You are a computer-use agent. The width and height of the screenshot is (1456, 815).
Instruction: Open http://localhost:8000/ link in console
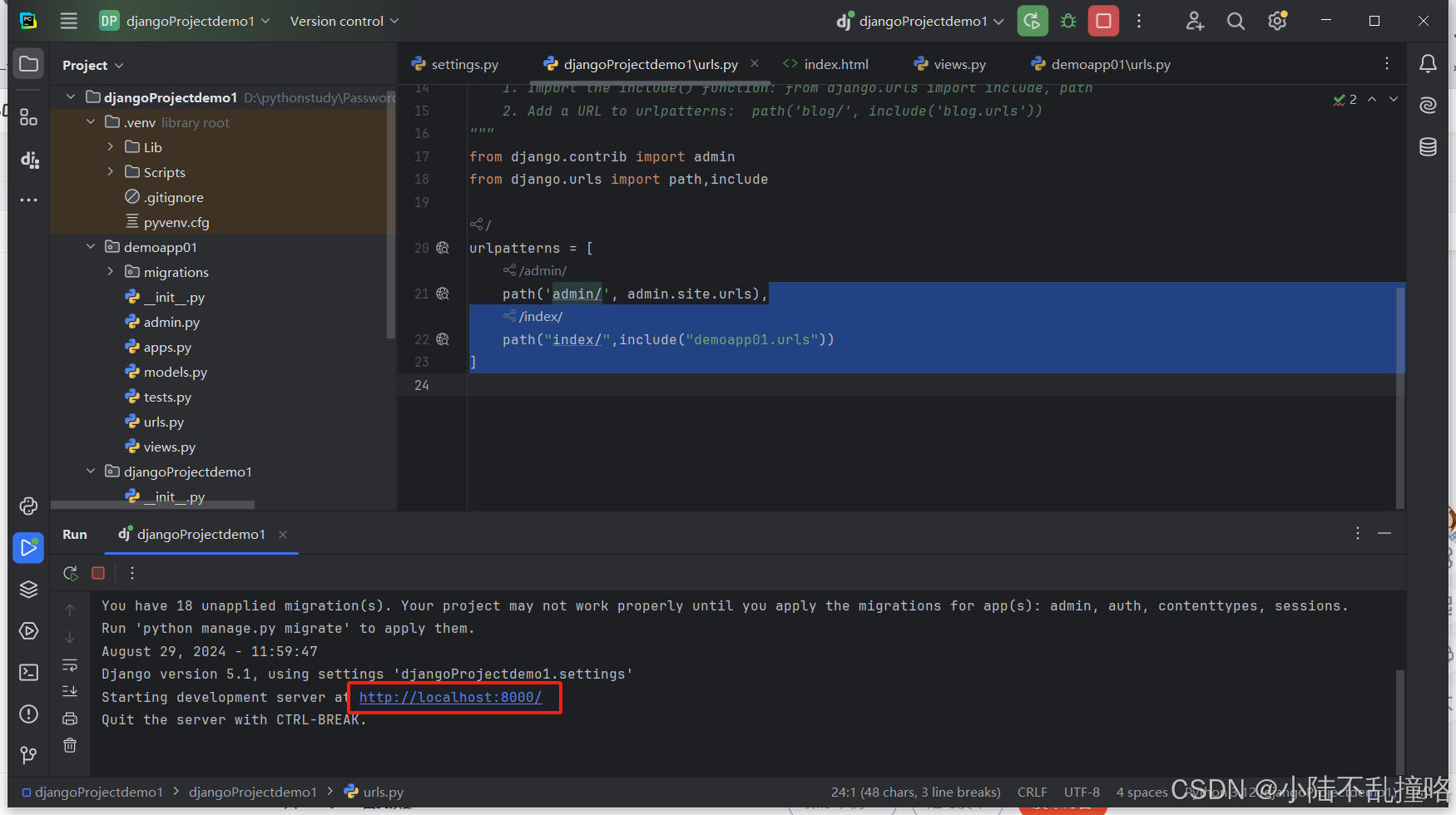click(450, 697)
